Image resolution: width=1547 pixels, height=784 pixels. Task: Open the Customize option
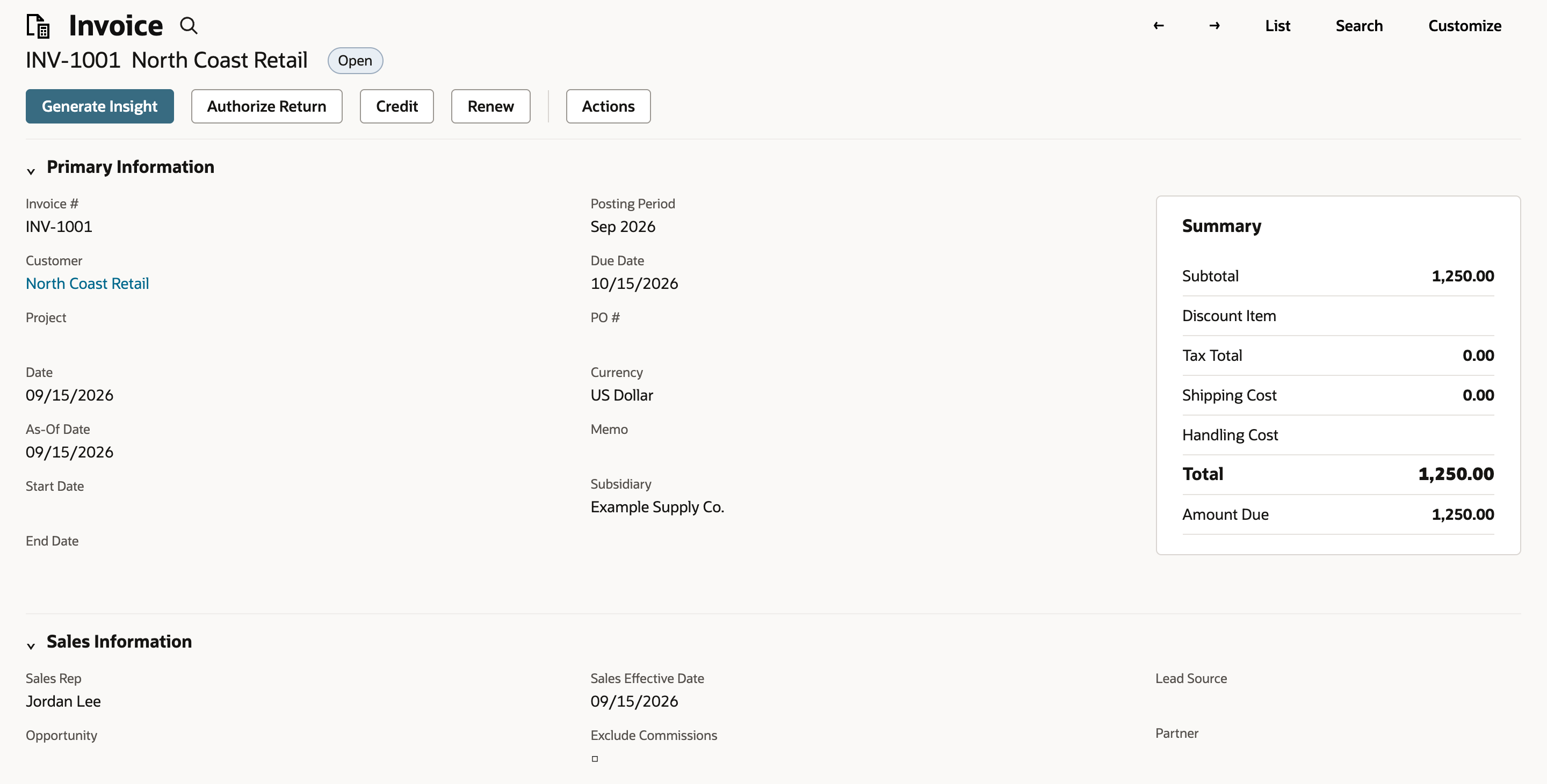click(1465, 26)
